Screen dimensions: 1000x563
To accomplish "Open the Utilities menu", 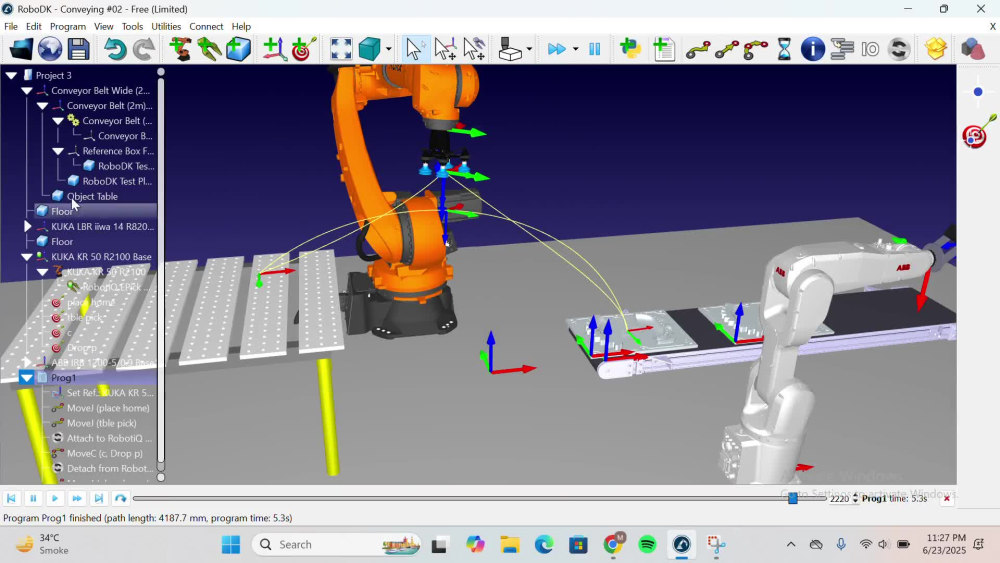I will (x=166, y=26).
